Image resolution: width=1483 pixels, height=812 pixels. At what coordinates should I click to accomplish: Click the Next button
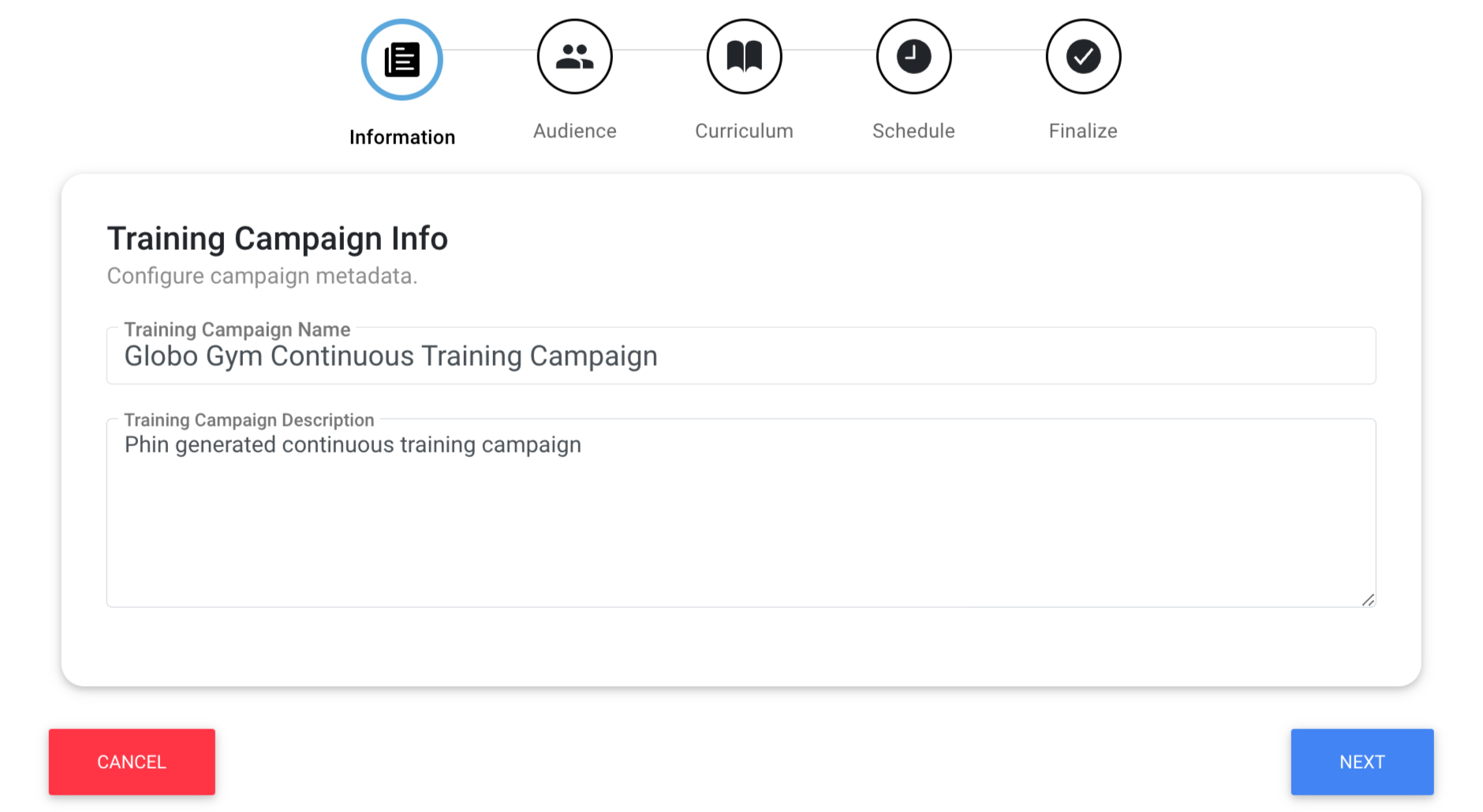coord(1362,762)
